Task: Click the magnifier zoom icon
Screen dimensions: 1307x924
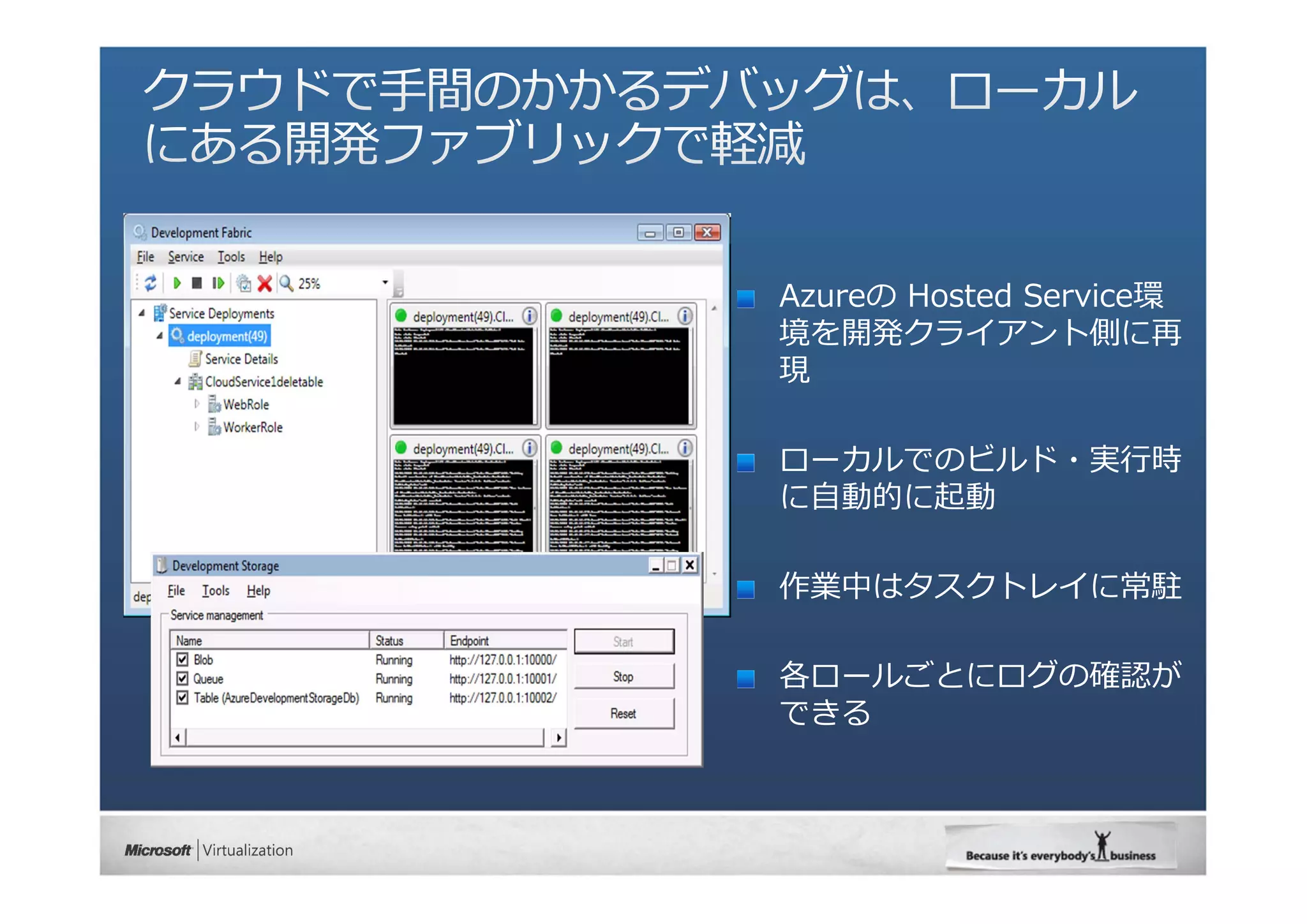Action: click(x=287, y=283)
